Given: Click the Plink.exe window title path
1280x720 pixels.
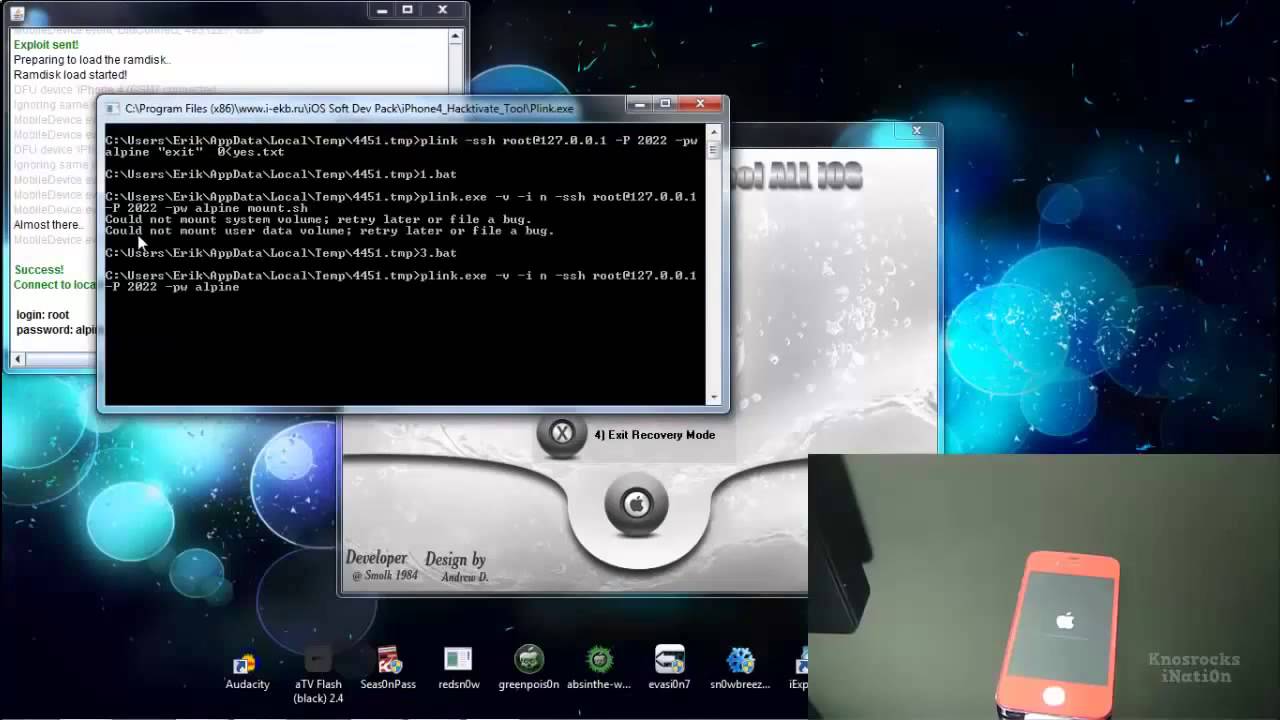Looking at the screenshot, I should 349,109.
